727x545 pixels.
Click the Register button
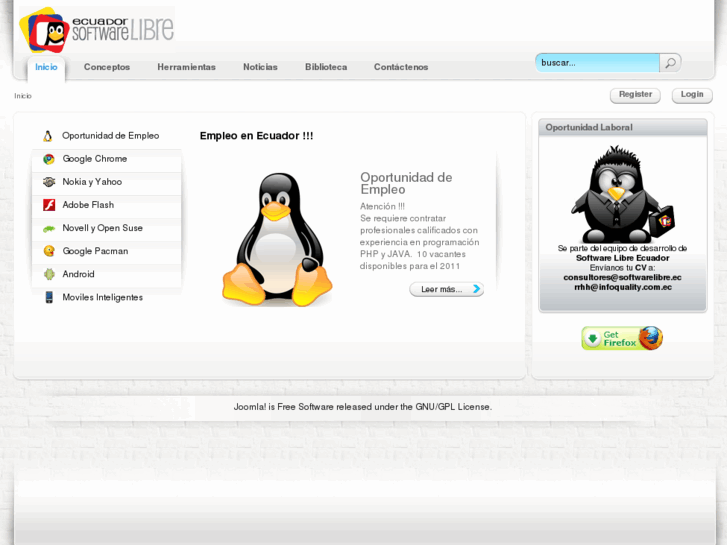(x=635, y=95)
